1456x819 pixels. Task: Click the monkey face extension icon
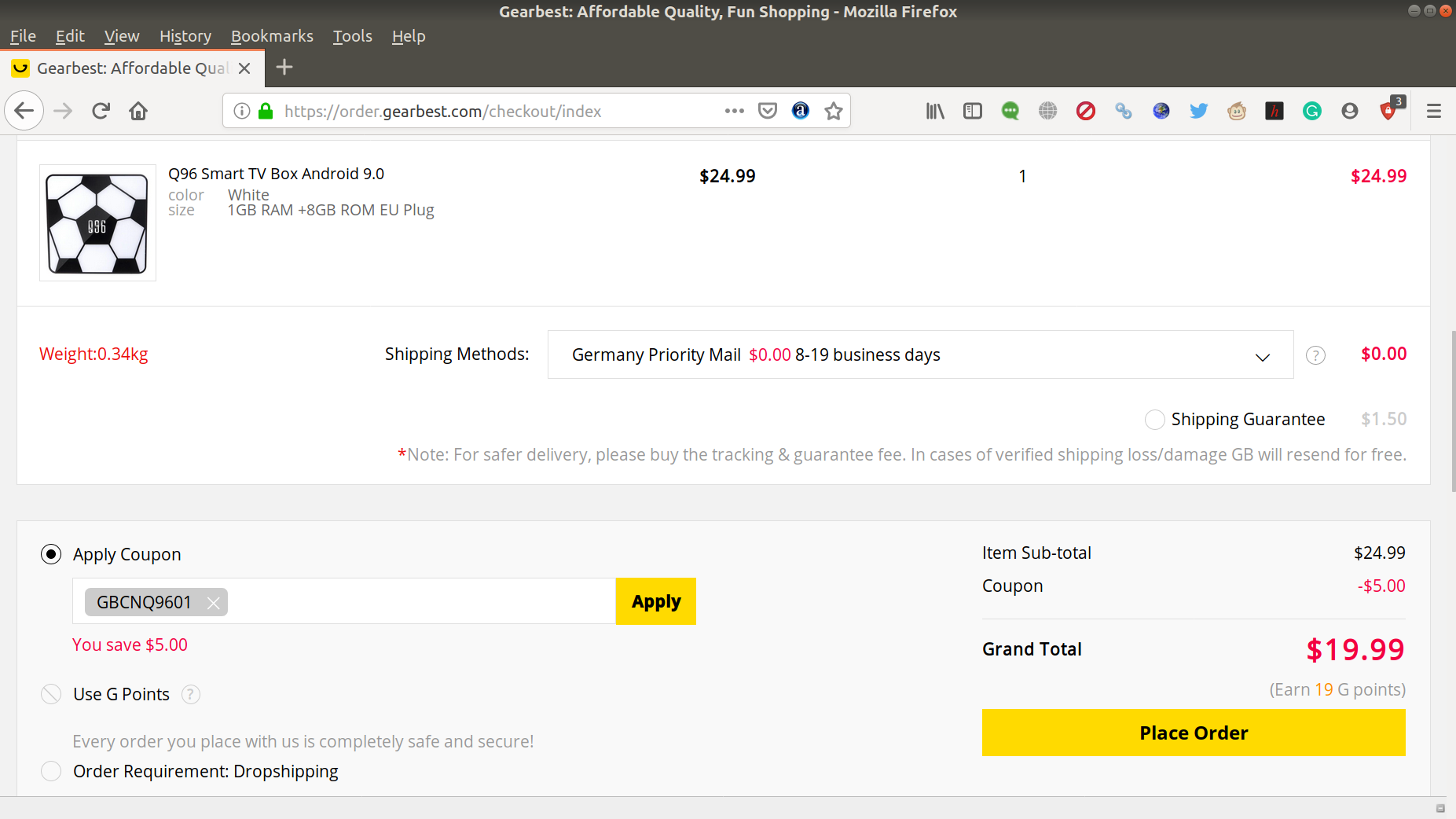click(1237, 111)
